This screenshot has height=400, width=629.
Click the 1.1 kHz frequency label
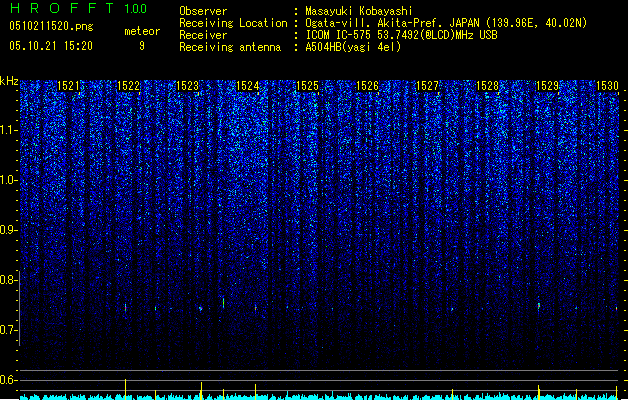point(8,130)
